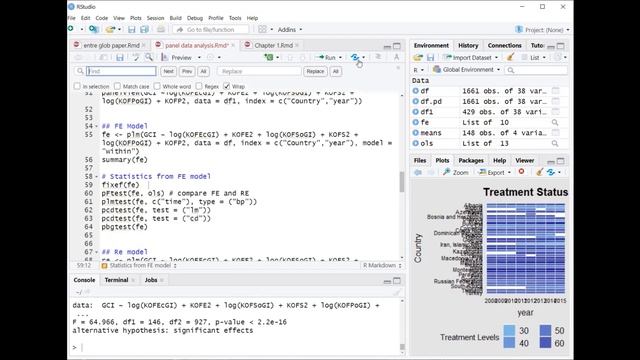Image resolution: width=640 pixels, height=360 pixels.
Task: Clear all plots with broom icon
Action: 540,172
